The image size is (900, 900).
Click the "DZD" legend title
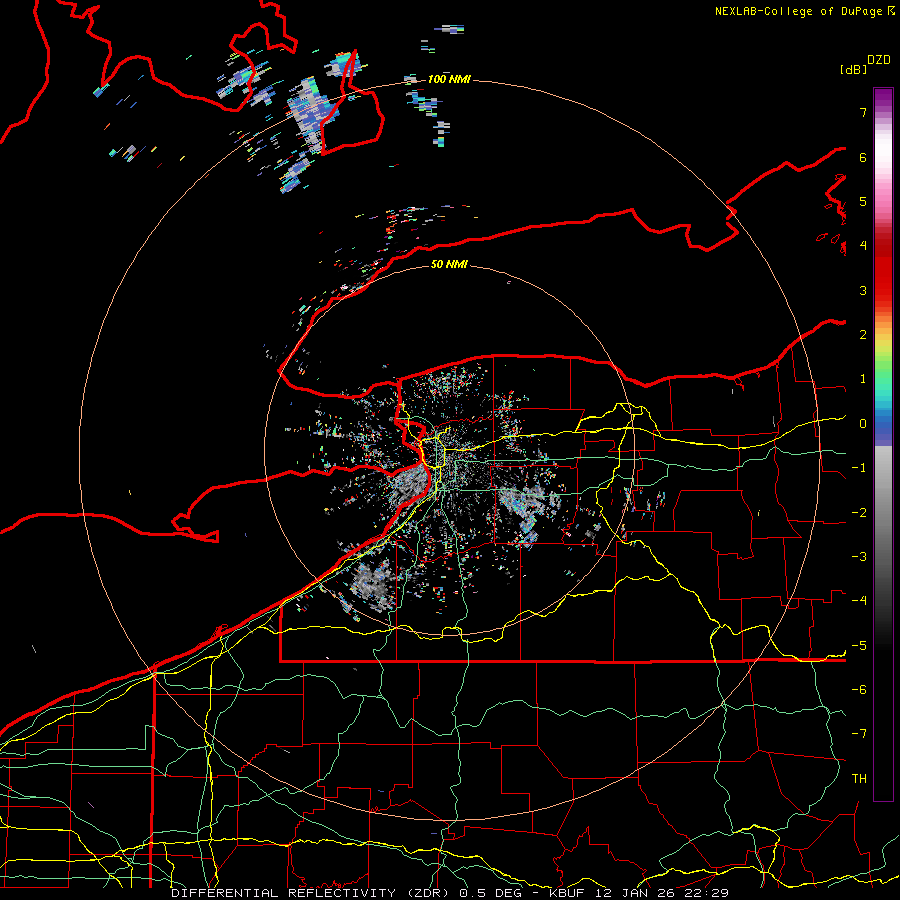879,60
